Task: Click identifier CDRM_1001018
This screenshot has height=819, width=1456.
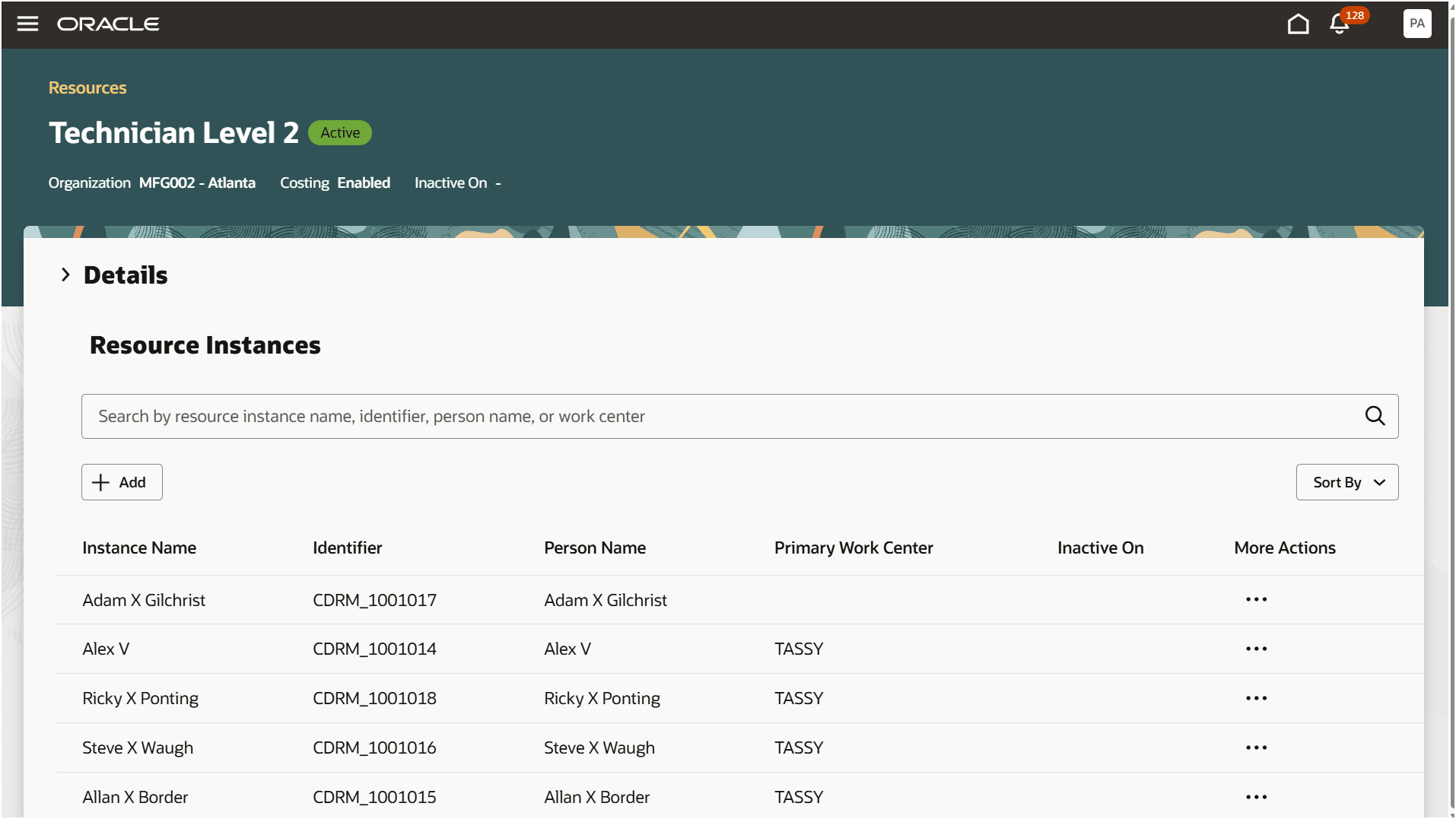Action: point(374,698)
